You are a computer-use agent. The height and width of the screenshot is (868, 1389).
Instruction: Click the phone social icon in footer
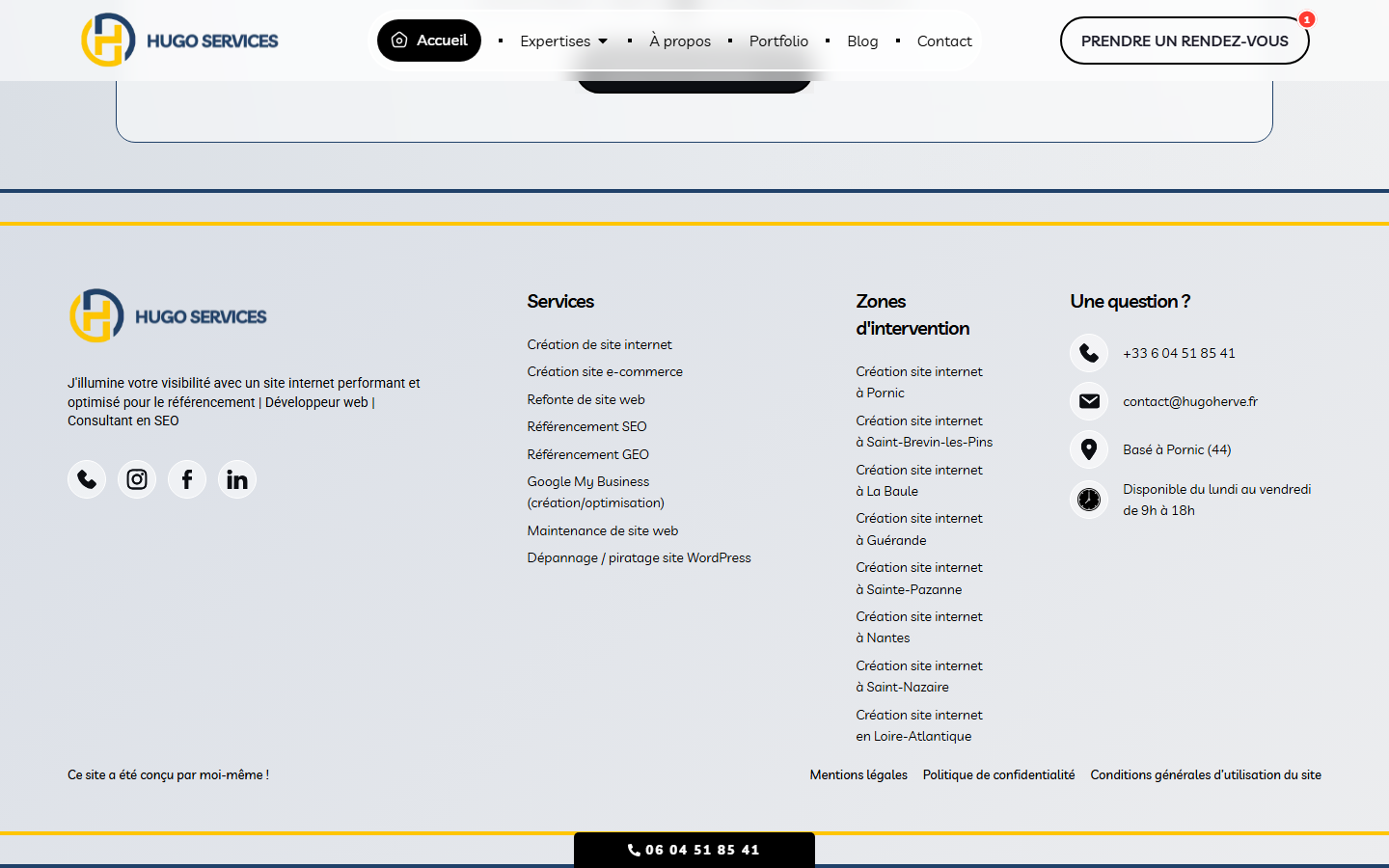(87, 479)
